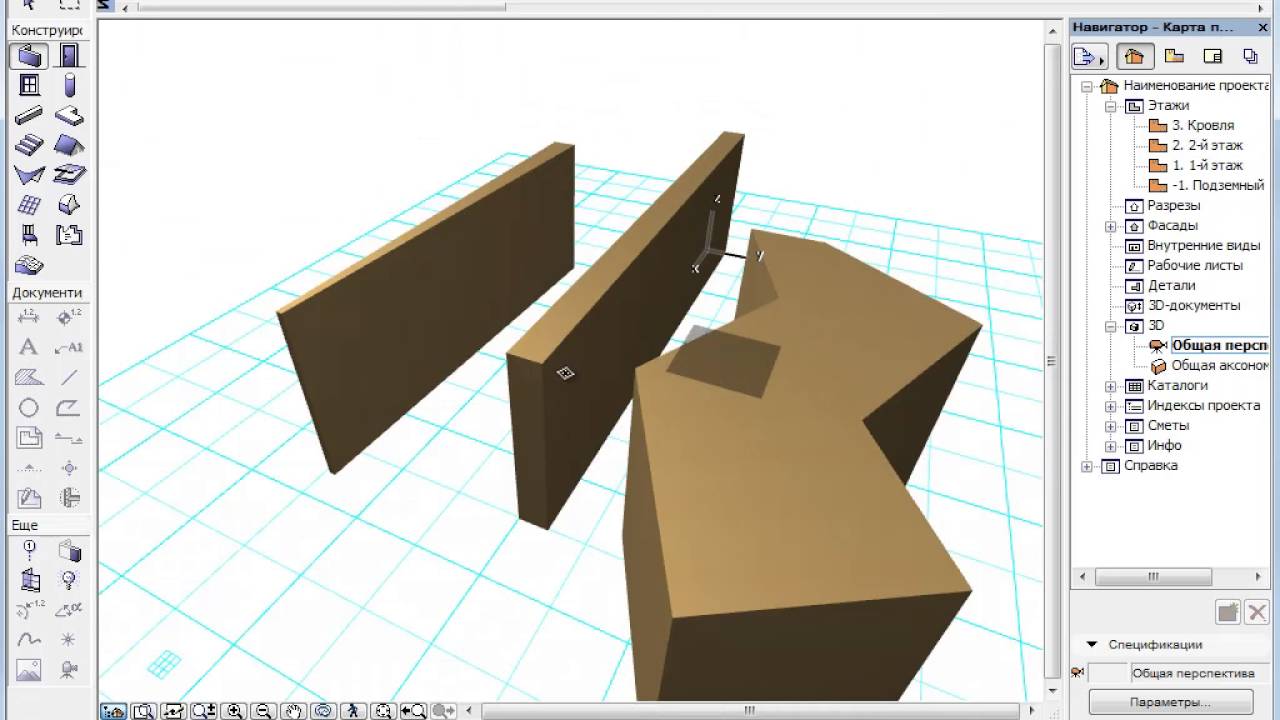This screenshot has height=720, width=1280.
Task: Go to previous zoom
Action: coord(413,711)
